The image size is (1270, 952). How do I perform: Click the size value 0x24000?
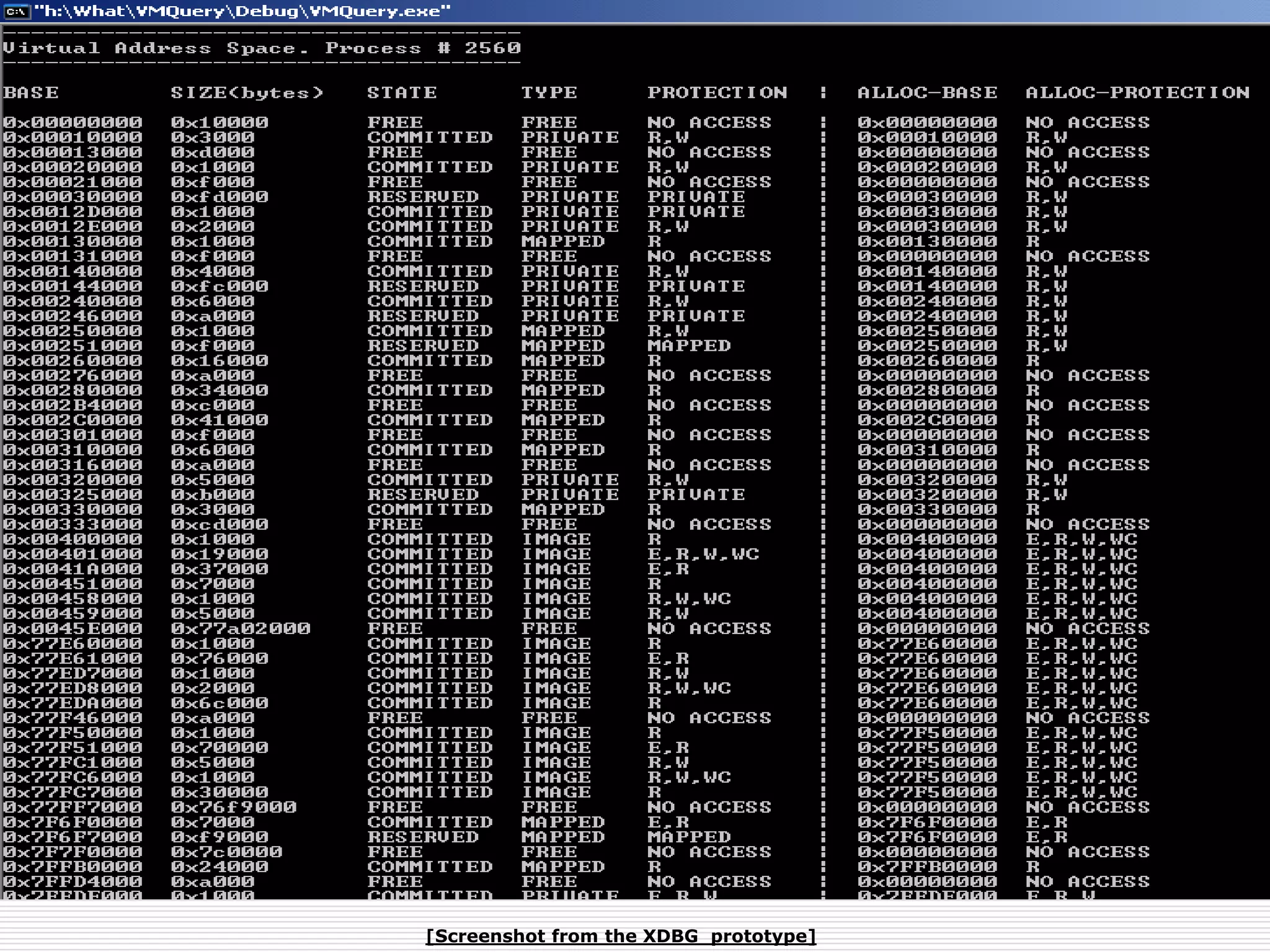click(x=220, y=866)
